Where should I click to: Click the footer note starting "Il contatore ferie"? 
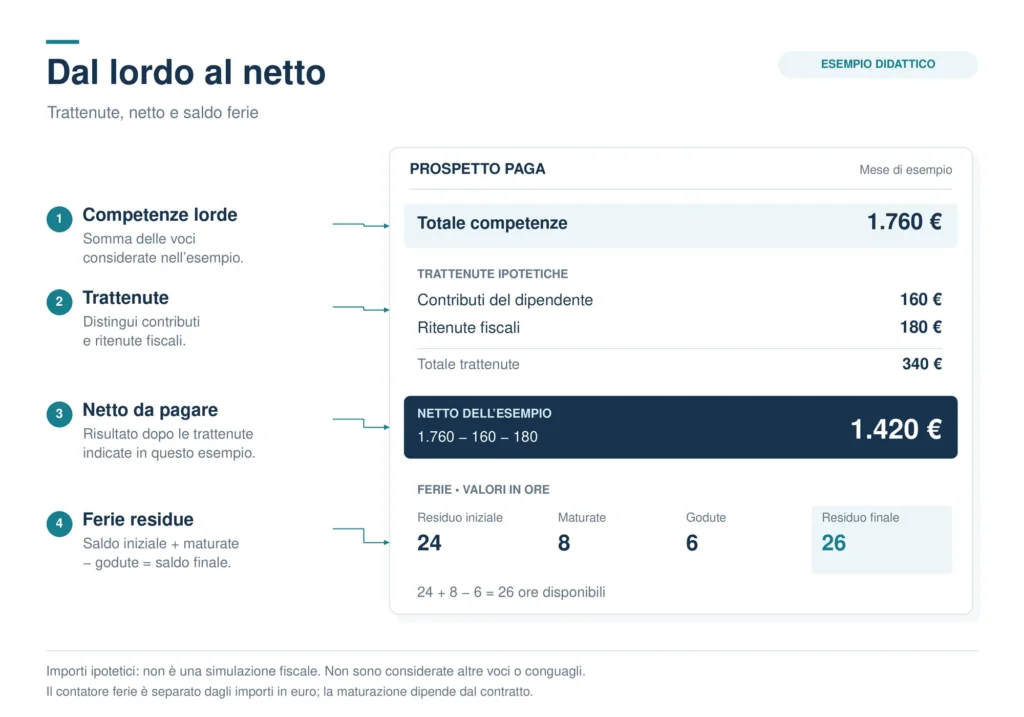pyautogui.click(x=289, y=692)
